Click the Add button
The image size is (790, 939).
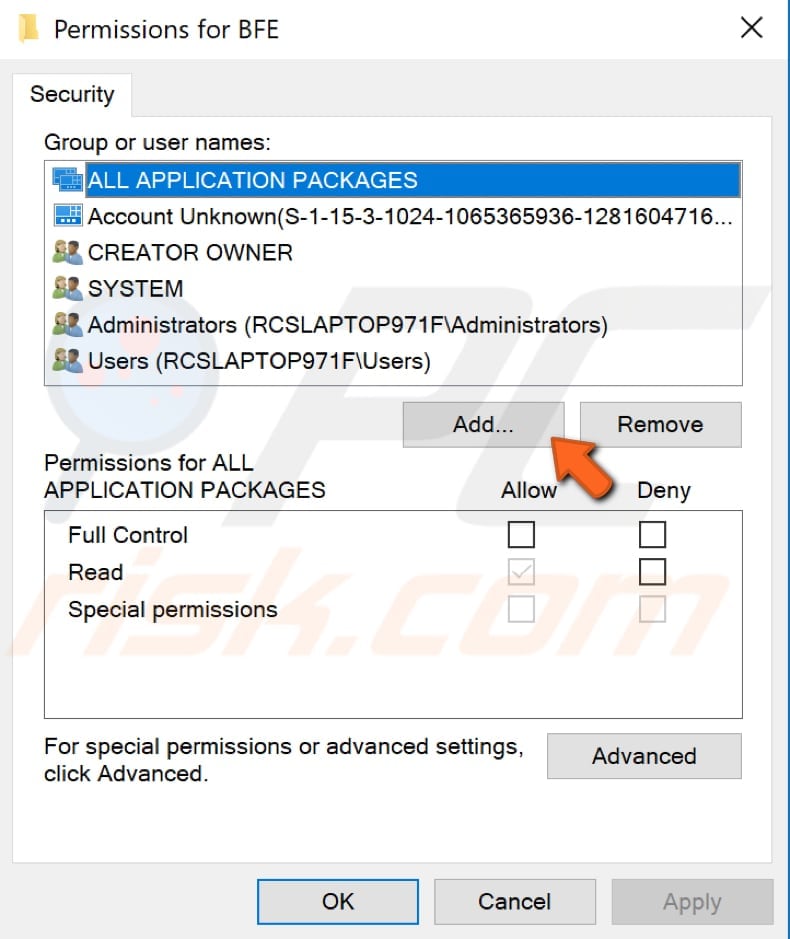point(483,424)
